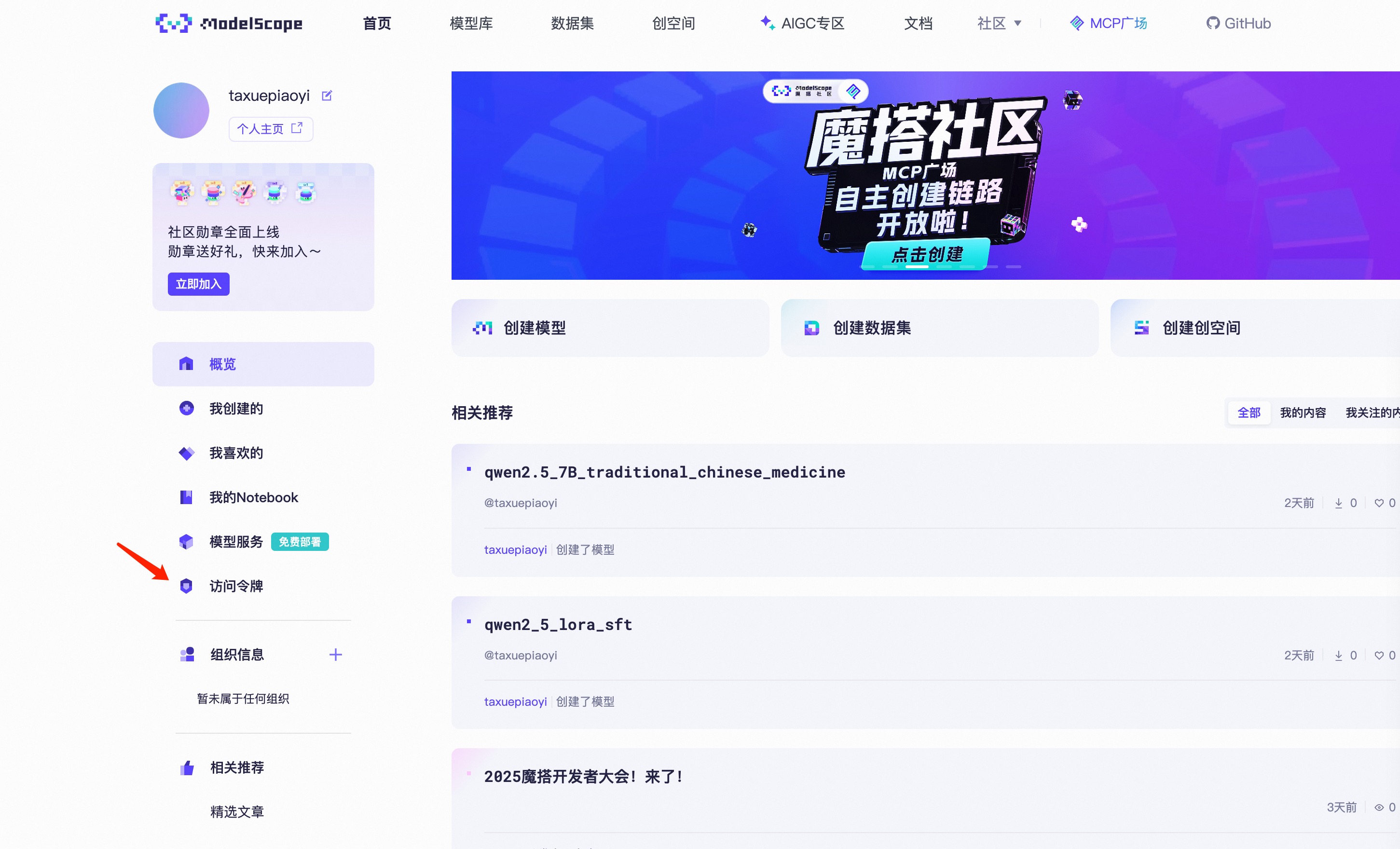Open taxuepiaoyi link under qwen2_5_lora_sft

tap(515, 701)
